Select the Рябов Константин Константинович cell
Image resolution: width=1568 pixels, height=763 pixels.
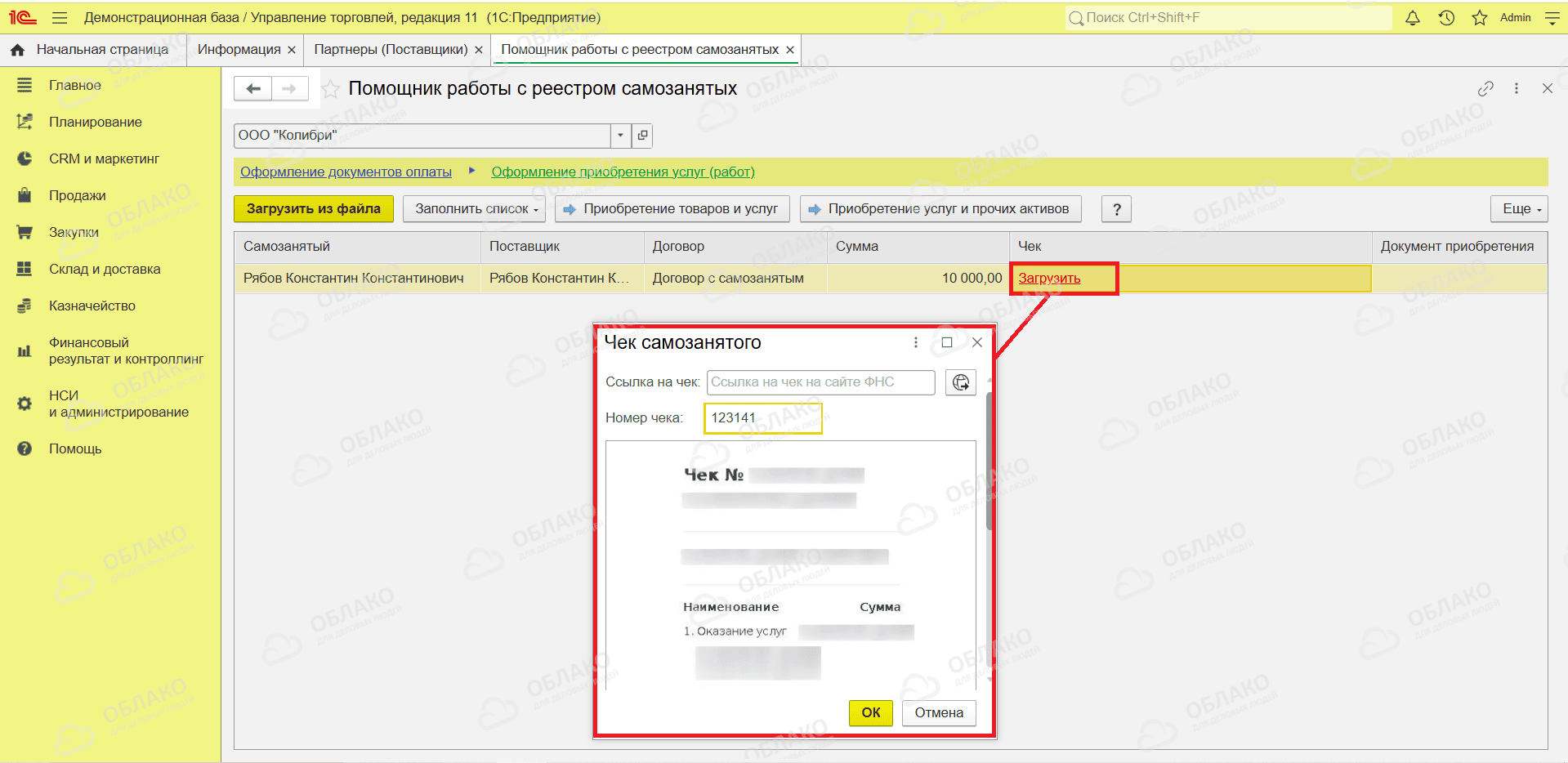pyautogui.click(x=358, y=279)
